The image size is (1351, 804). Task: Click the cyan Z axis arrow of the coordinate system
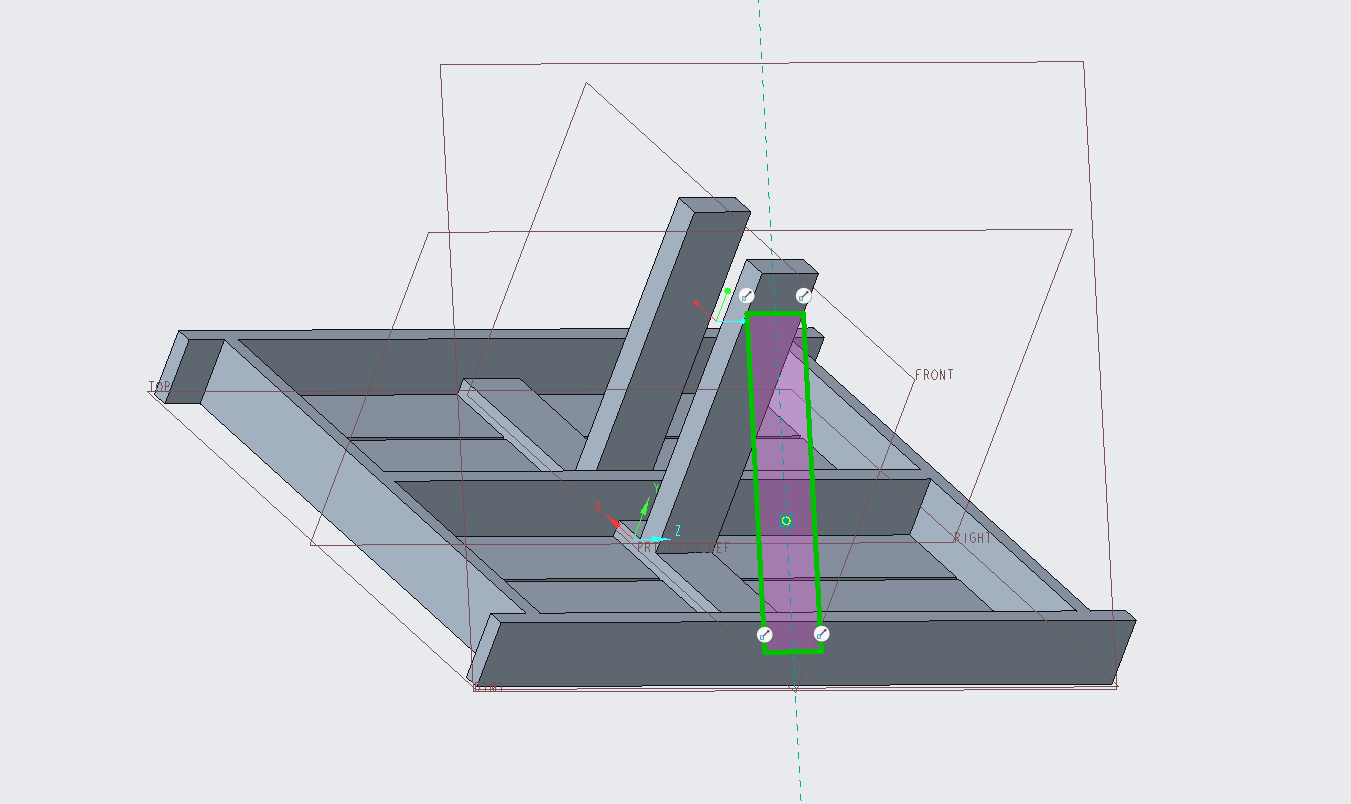click(661, 538)
